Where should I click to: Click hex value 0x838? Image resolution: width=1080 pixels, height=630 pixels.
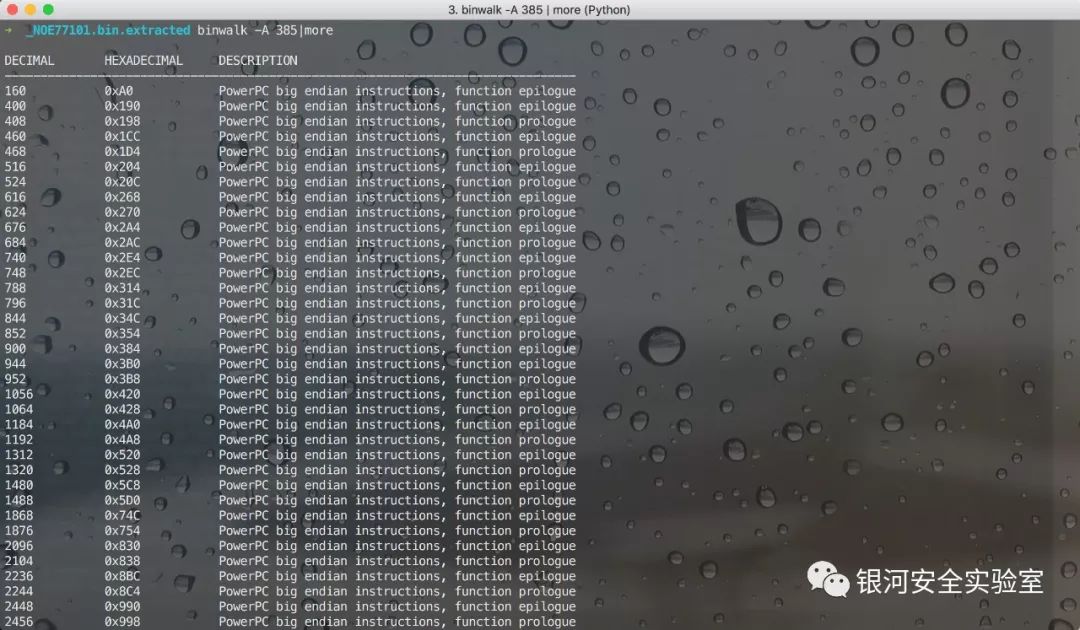[x=122, y=560]
